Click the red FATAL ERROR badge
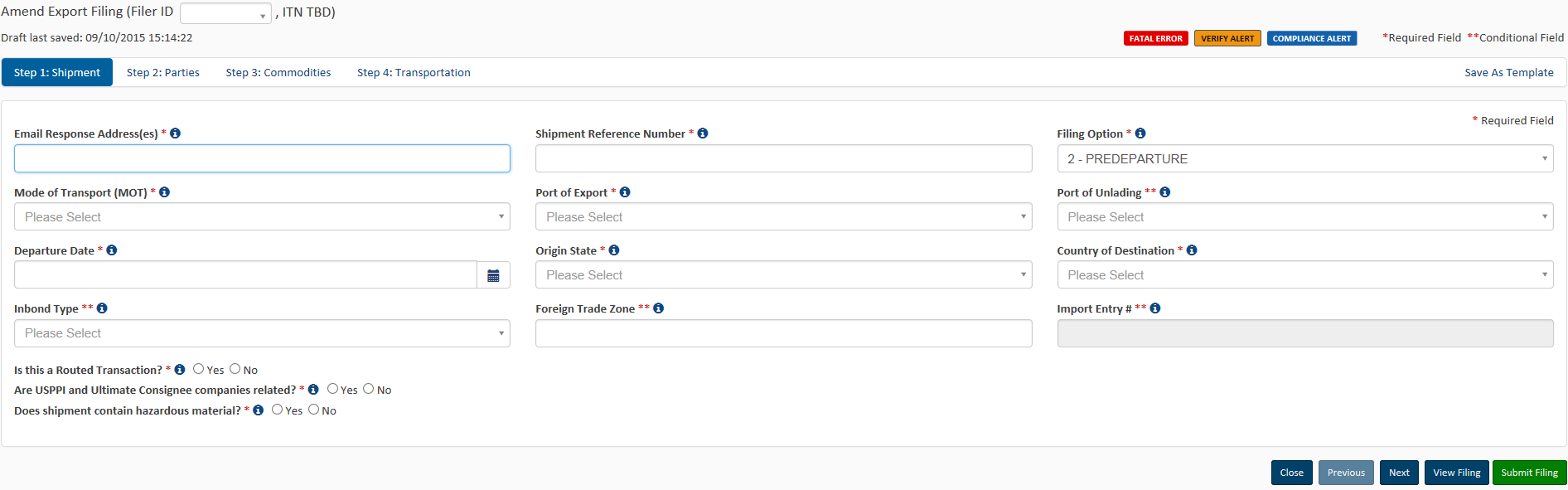The width and height of the screenshot is (1568, 490). [1155, 38]
